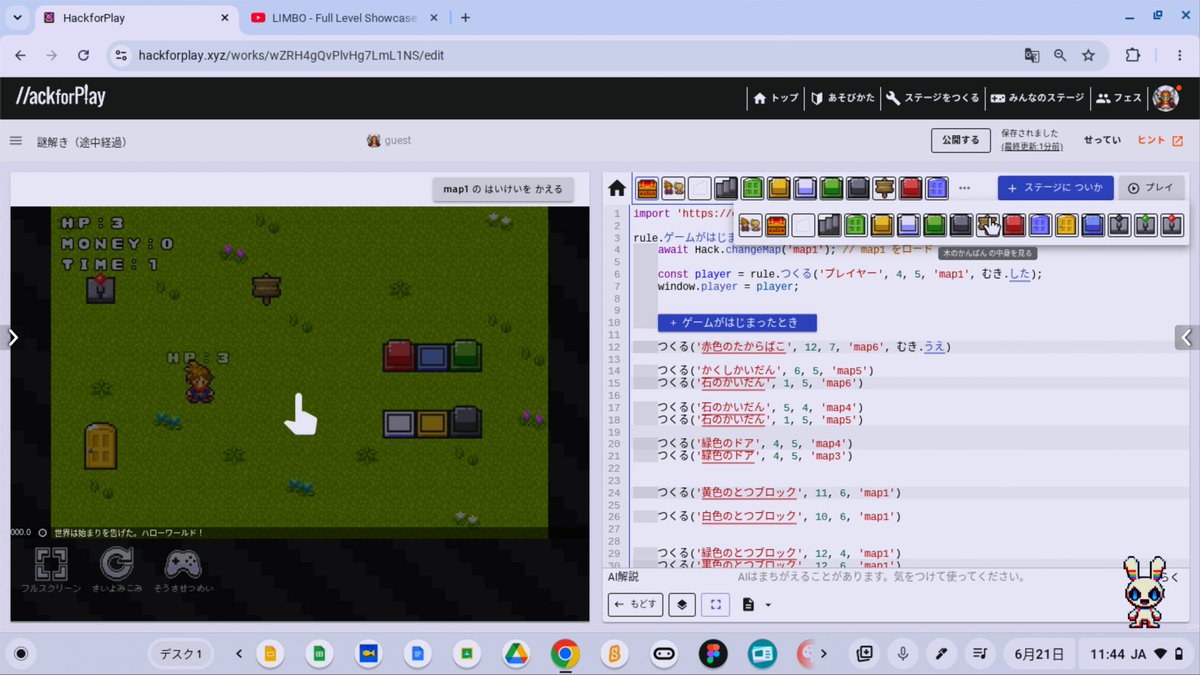Click the '赤色のたからばこ' code line
The image size is (1200, 675).
click(804, 347)
